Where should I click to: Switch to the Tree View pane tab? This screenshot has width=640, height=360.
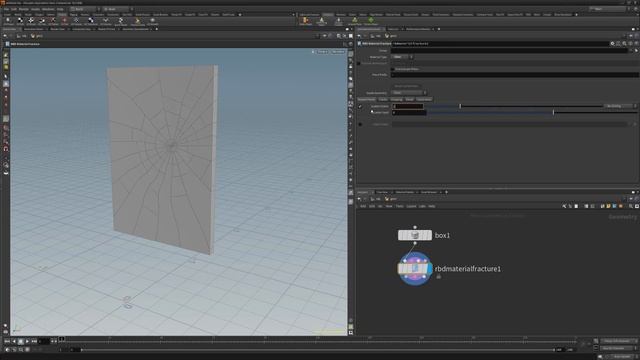tap(382, 192)
